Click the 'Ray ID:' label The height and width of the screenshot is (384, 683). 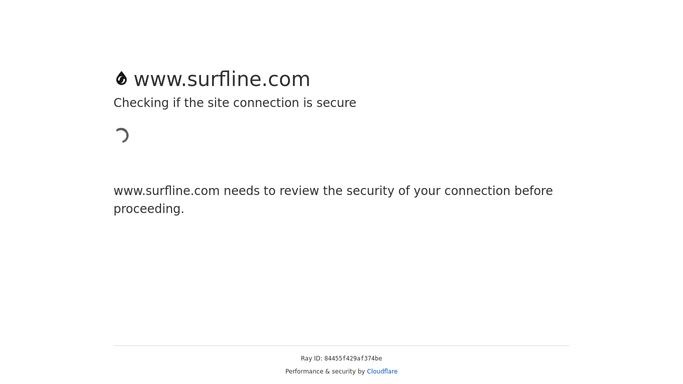tap(311, 359)
